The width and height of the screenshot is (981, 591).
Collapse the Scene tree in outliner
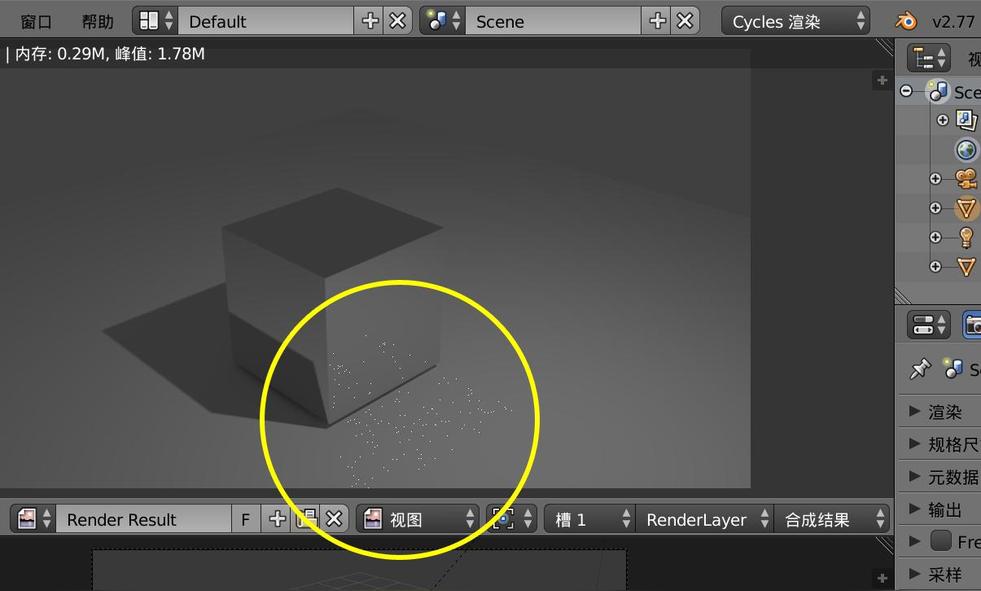[x=906, y=91]
